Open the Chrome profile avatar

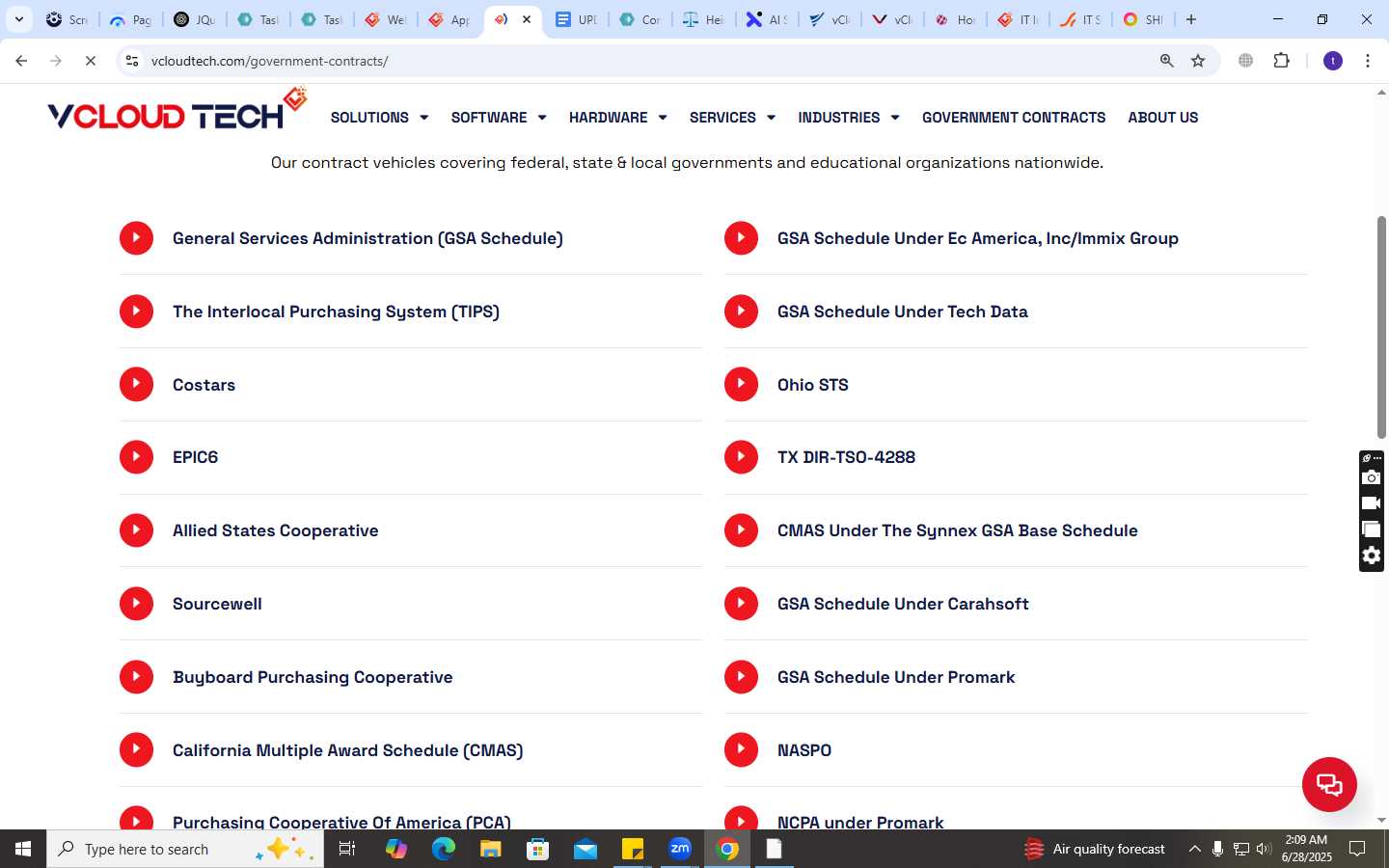click(x=1333, y=61)
